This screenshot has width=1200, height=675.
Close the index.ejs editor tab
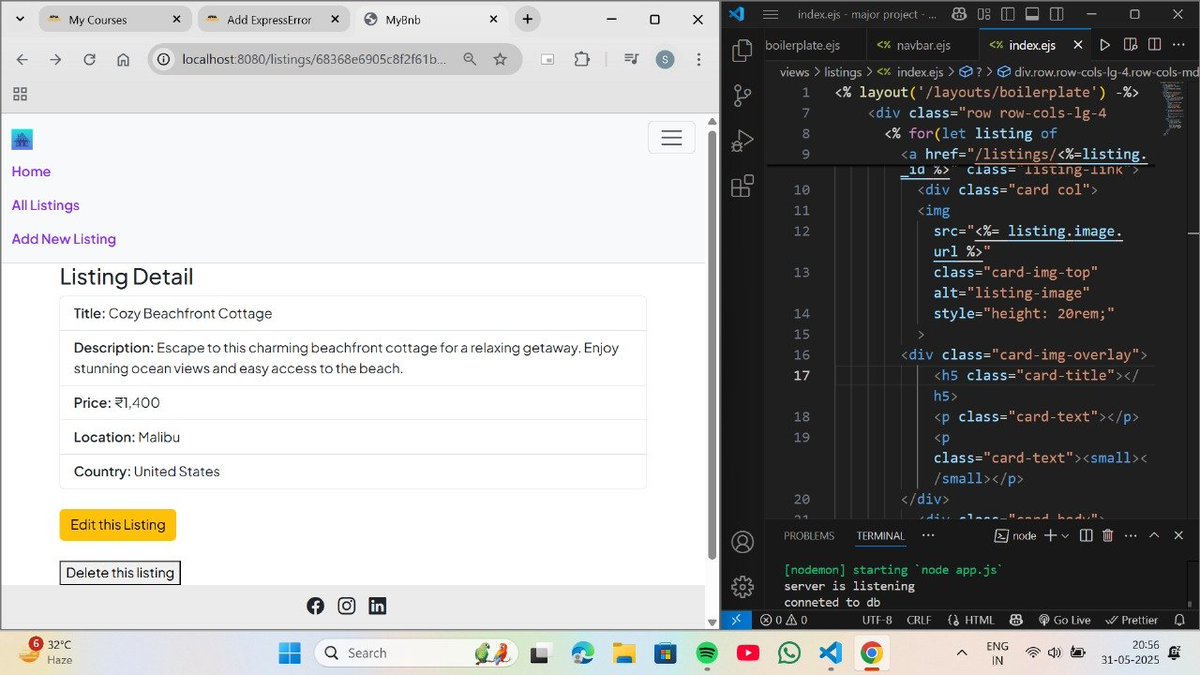1077,45
